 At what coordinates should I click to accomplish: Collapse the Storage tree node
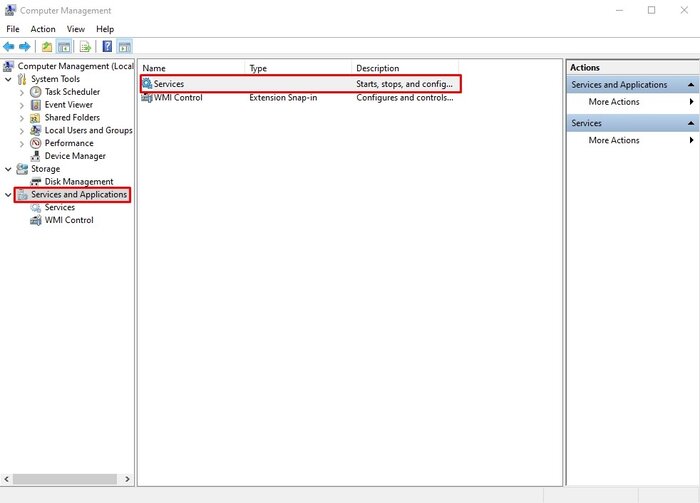(8, 169)
